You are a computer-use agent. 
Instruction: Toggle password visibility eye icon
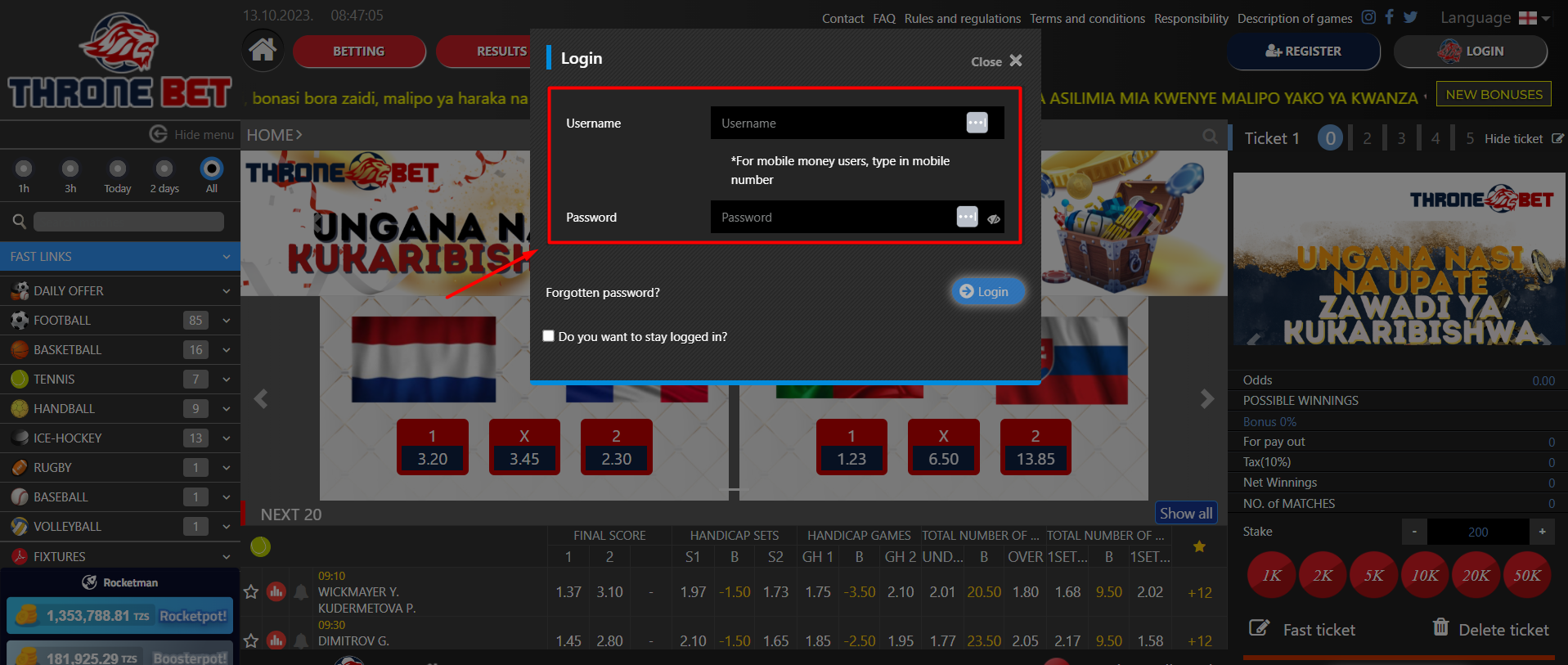994,218
